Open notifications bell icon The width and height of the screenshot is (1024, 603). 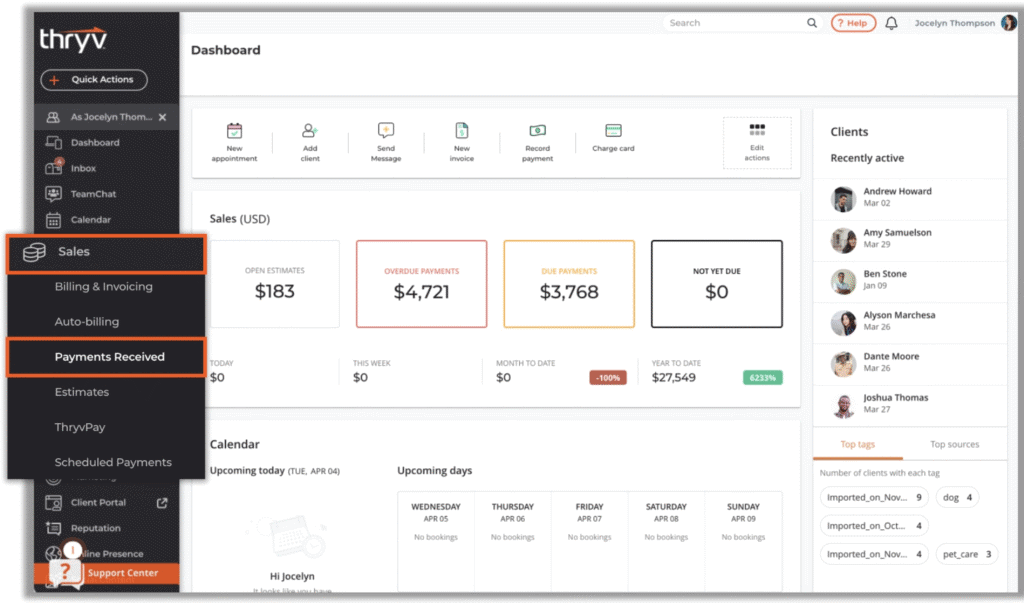click(891, 23)
